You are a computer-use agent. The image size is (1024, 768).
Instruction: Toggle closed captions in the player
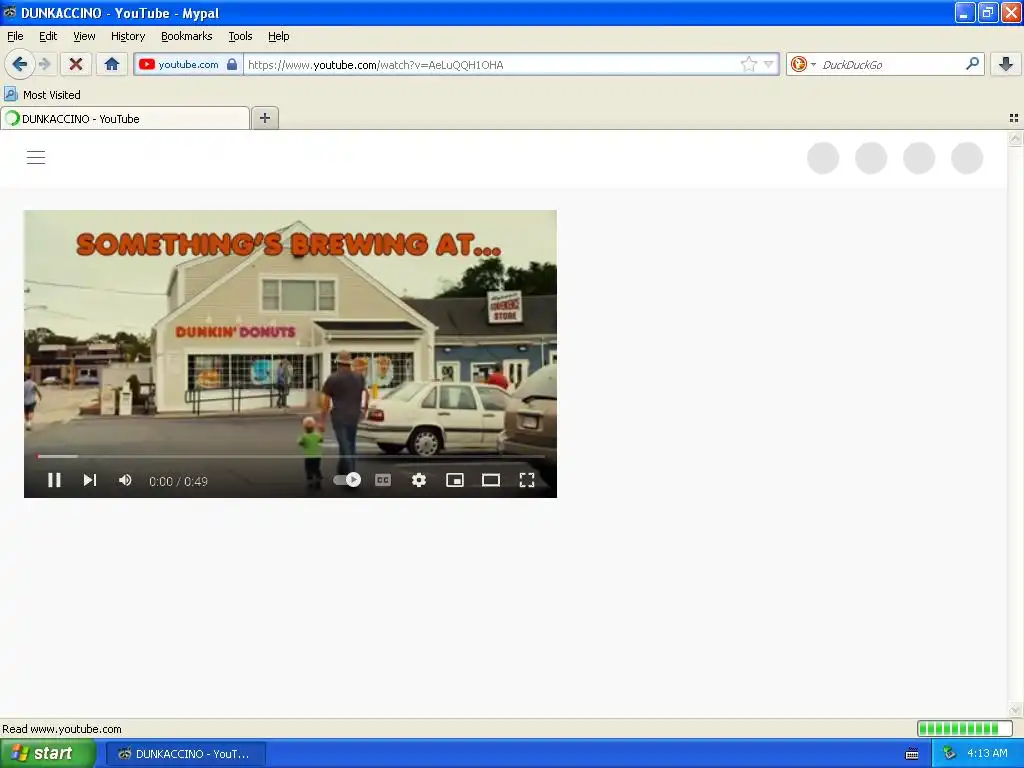point(383,480)
